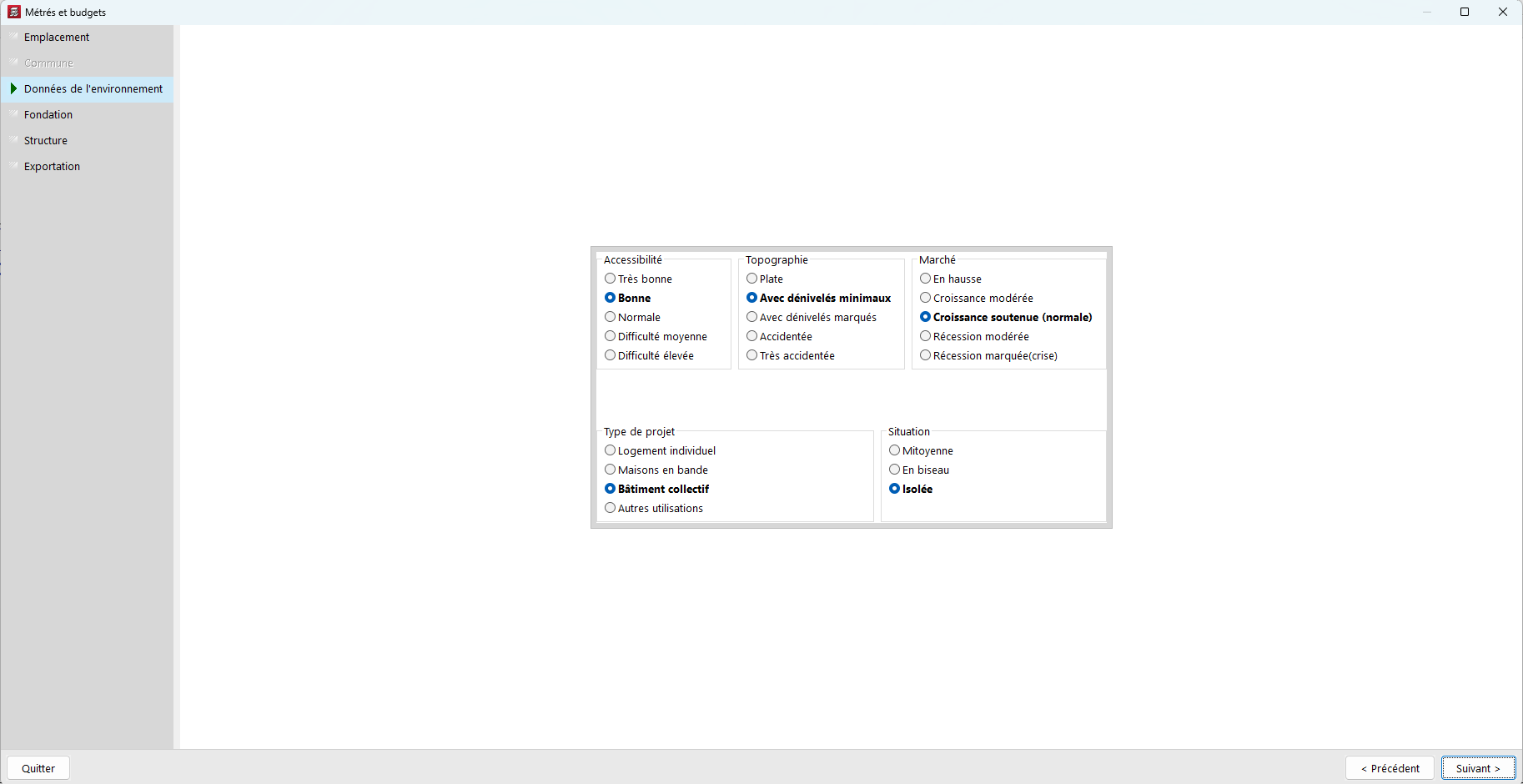Advance with the Suivant button

[1478, 768]
